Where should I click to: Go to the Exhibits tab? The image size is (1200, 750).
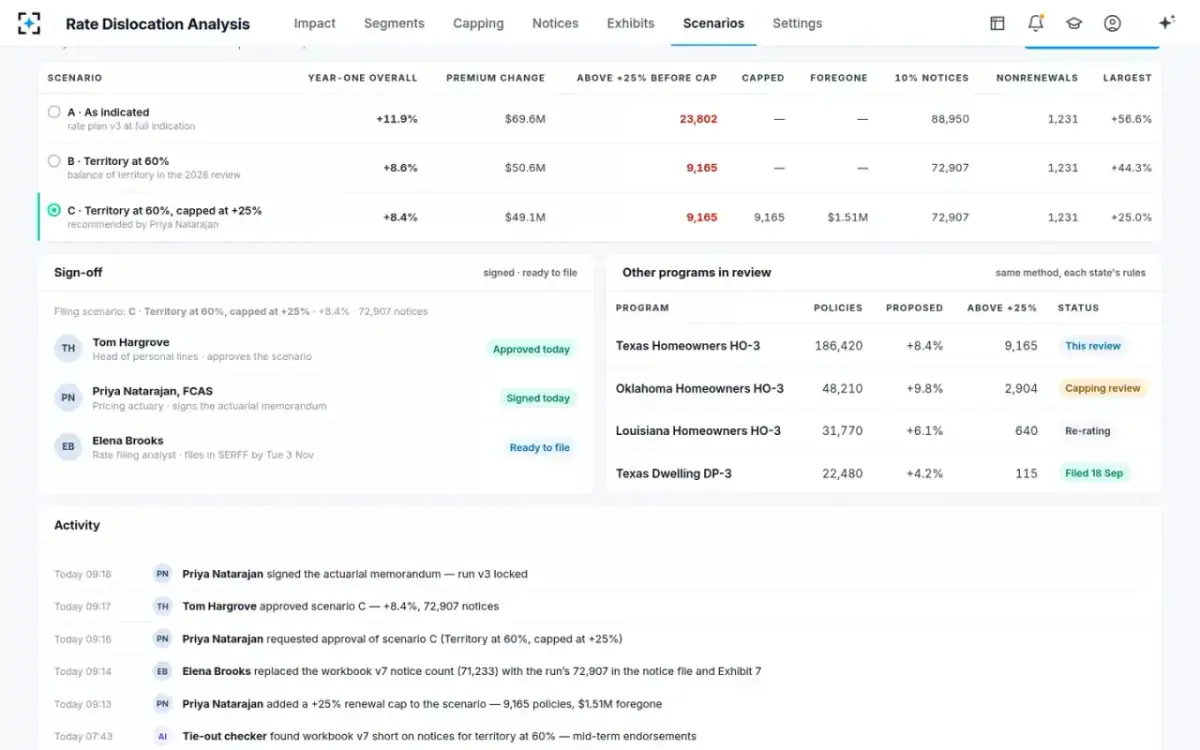631,23
